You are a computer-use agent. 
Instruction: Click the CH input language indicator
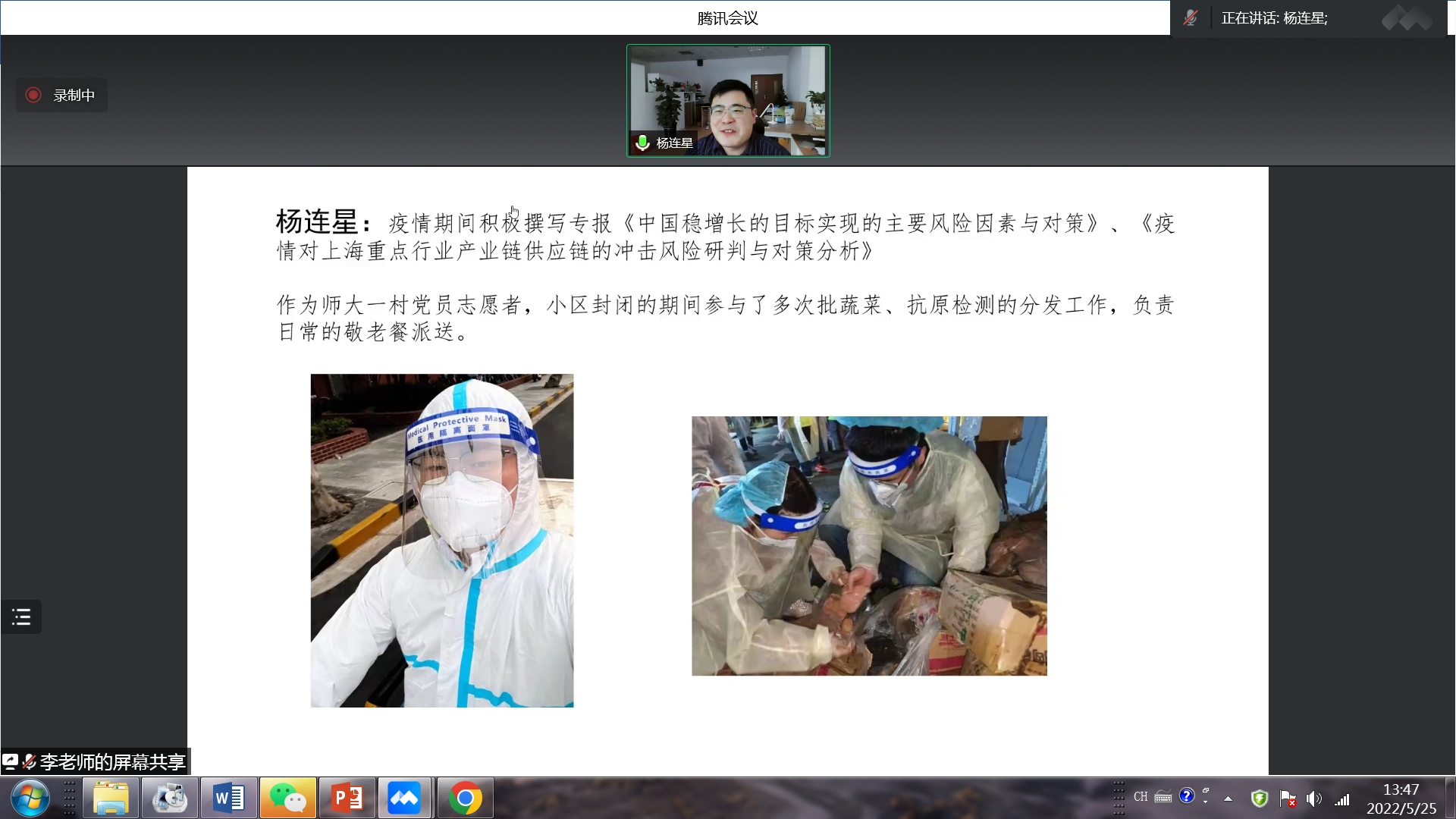point(1141,796)
